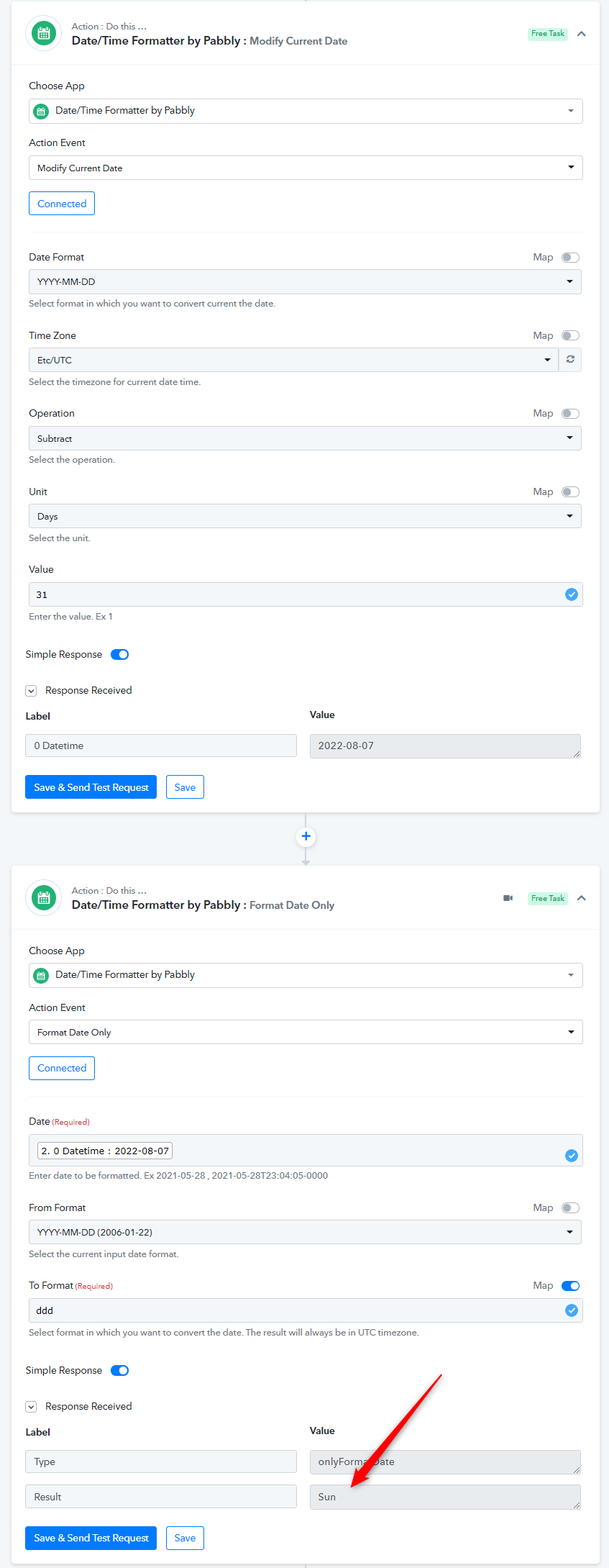Click Save & Send Test Request in second action
The image size is (609, 1568).
91,1538
